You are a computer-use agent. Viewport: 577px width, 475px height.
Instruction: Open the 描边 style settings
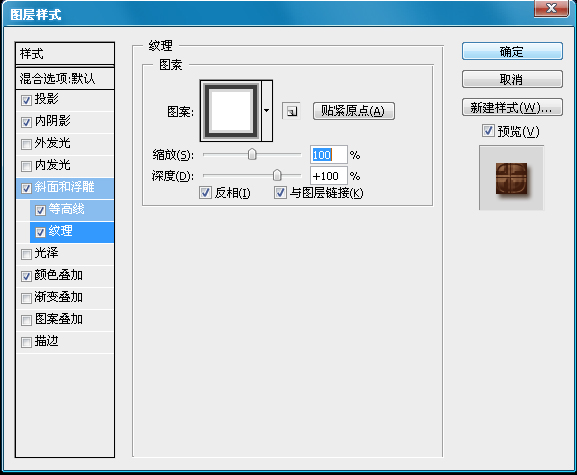point(46,341)
